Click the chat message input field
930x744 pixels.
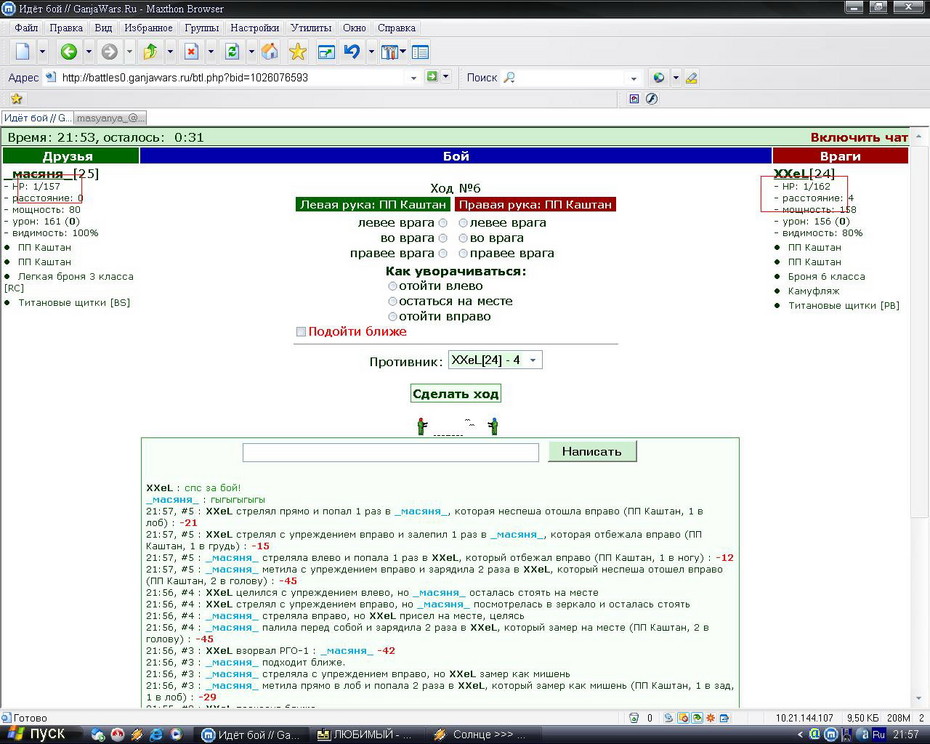[x=391, y=452]
